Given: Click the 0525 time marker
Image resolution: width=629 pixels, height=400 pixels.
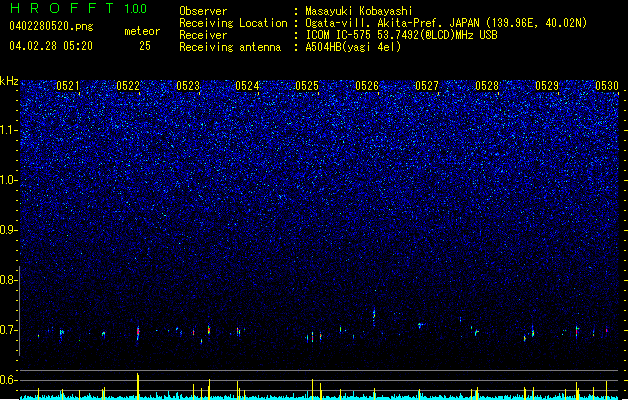Looking at the screenshot, I should point(307,86).
